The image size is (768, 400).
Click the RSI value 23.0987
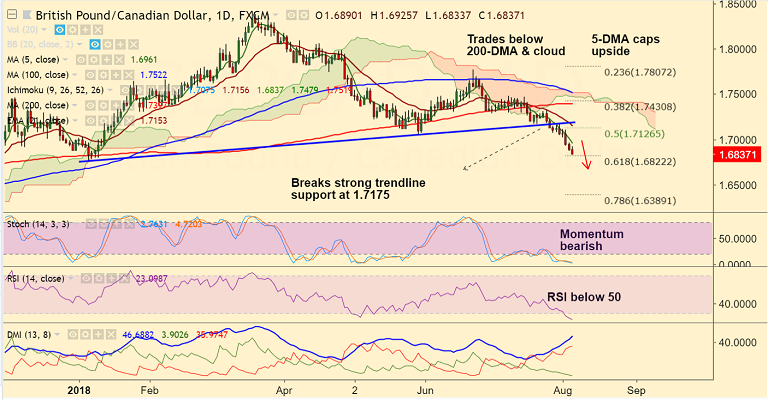click(152, 279)
